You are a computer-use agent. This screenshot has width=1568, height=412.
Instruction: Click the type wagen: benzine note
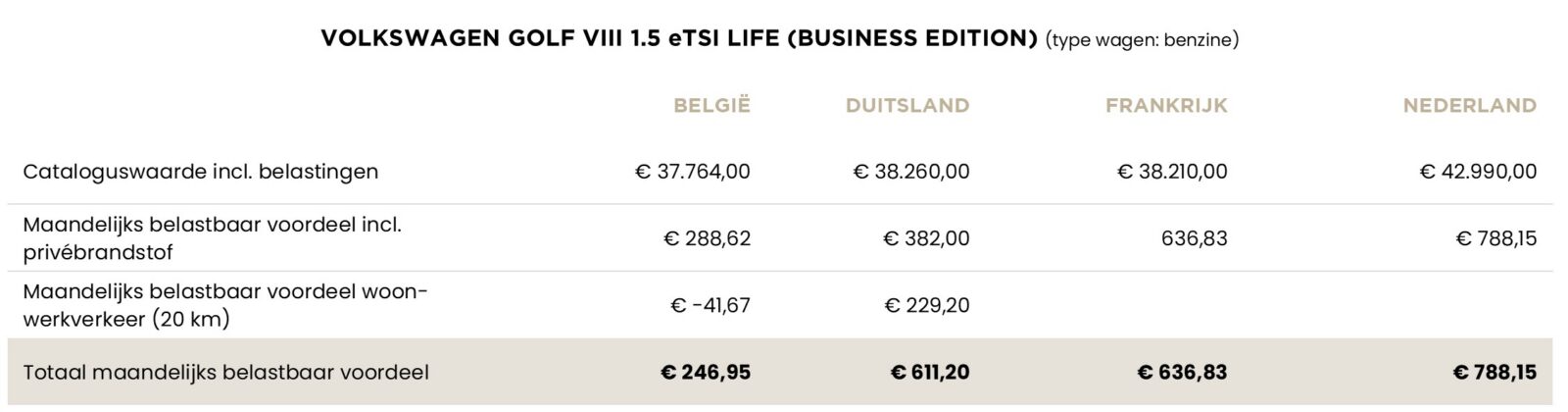(x=1142, y=40)
